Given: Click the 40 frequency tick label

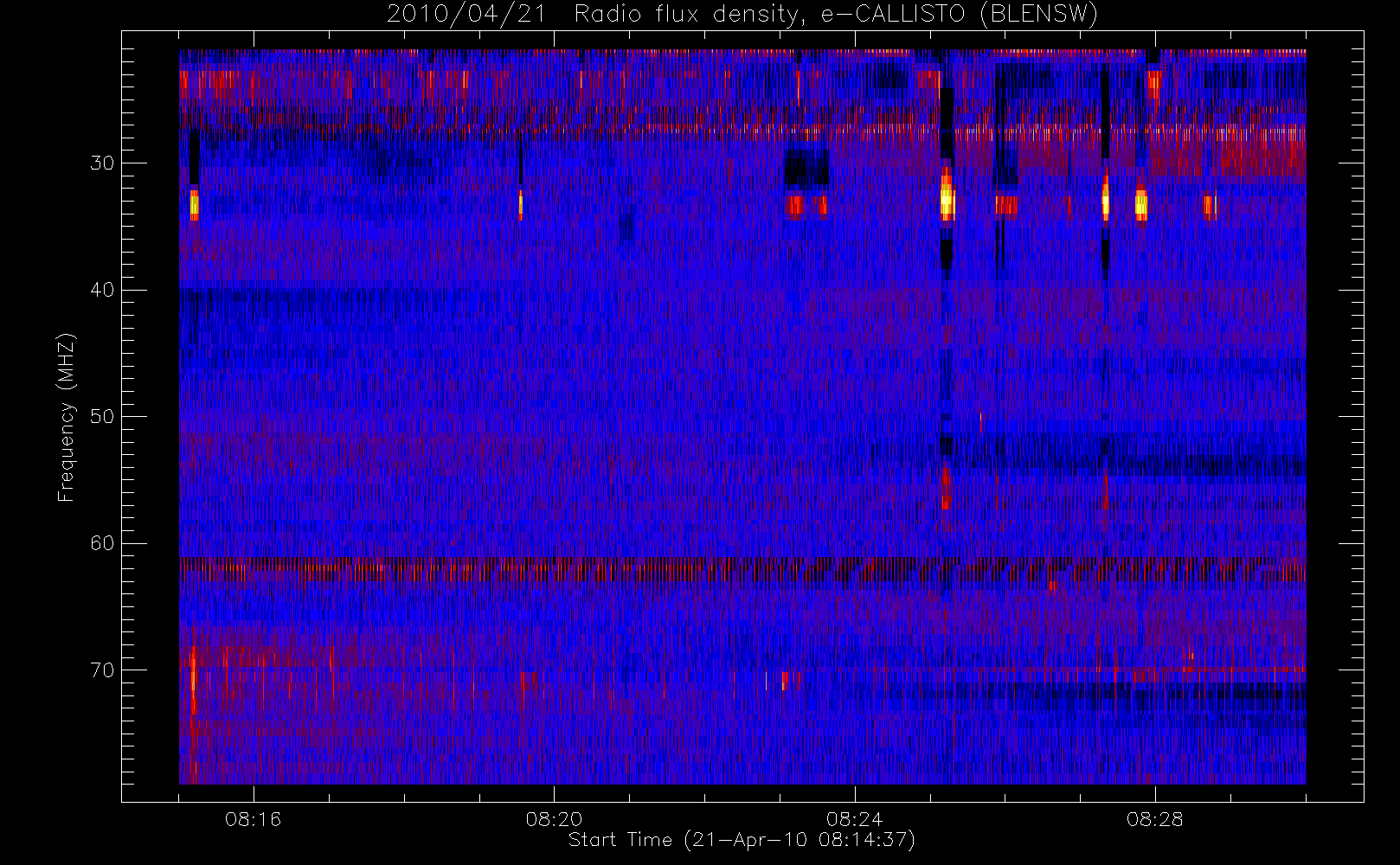Looking at the screenshot, I should pos(102,290).
